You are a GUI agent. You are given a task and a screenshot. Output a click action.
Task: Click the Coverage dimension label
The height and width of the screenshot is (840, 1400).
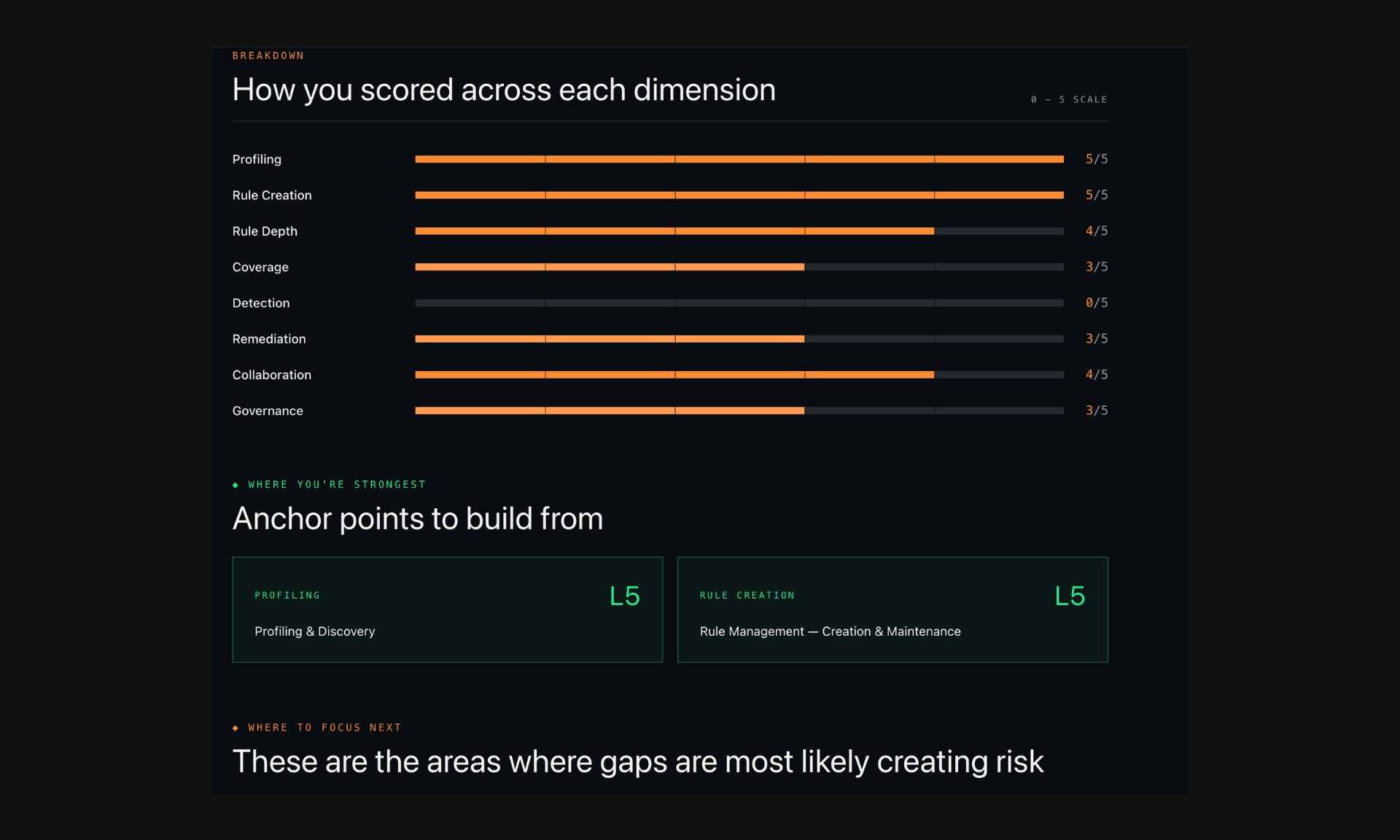[260, 267]
